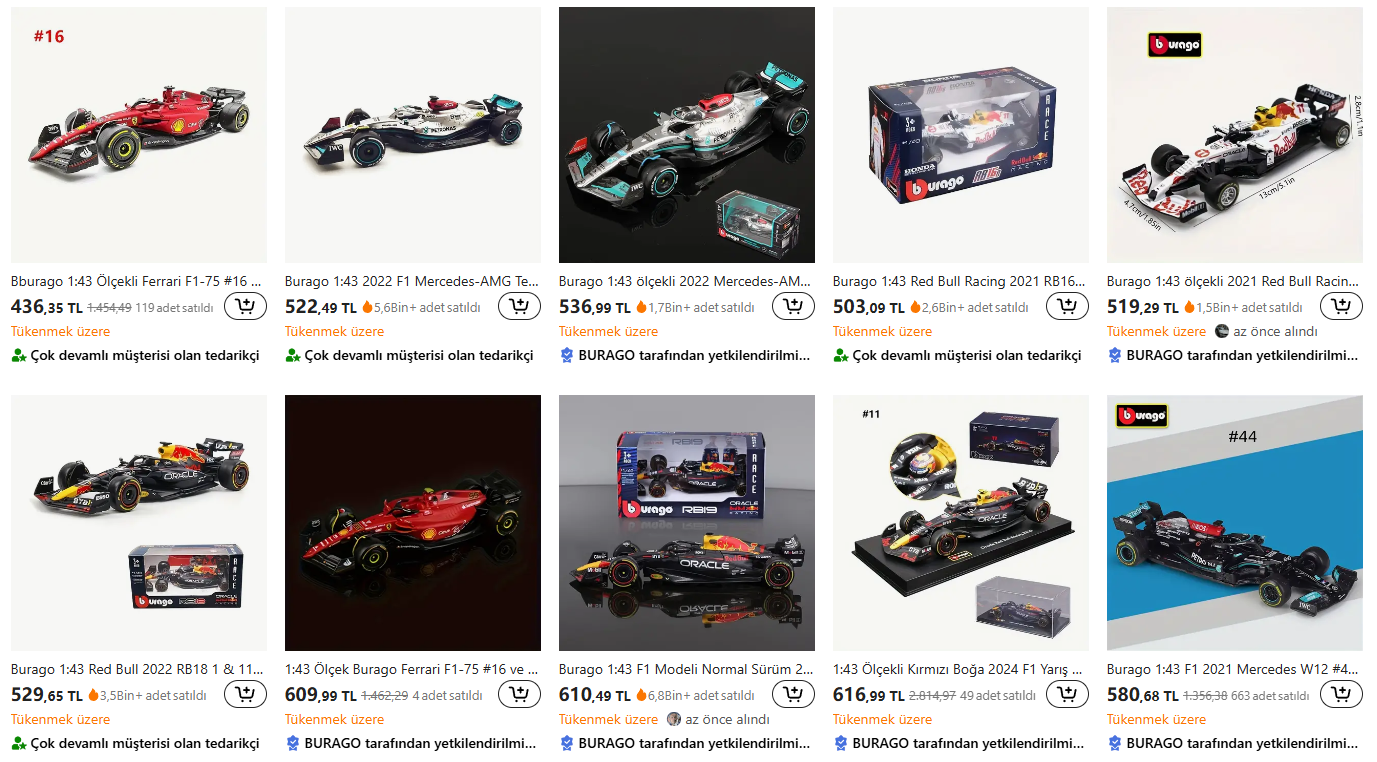Add 609,99 TL Ferrari model to cart
Viewport: 1377px width, 762px height.
click(x=519, y=694)
